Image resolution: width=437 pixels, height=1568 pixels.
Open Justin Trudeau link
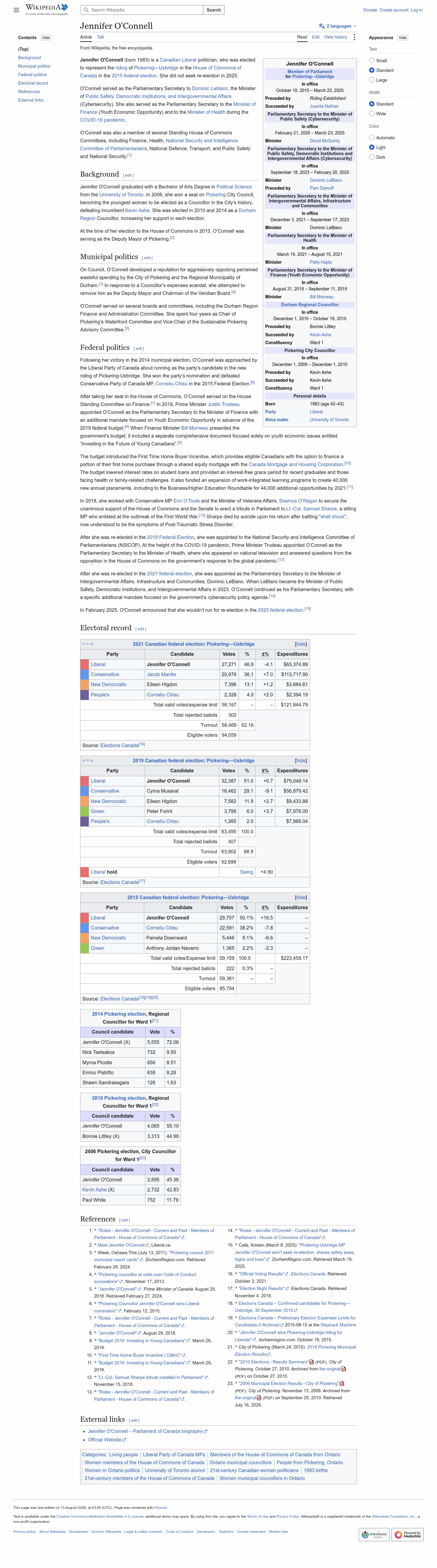(223, 404)
